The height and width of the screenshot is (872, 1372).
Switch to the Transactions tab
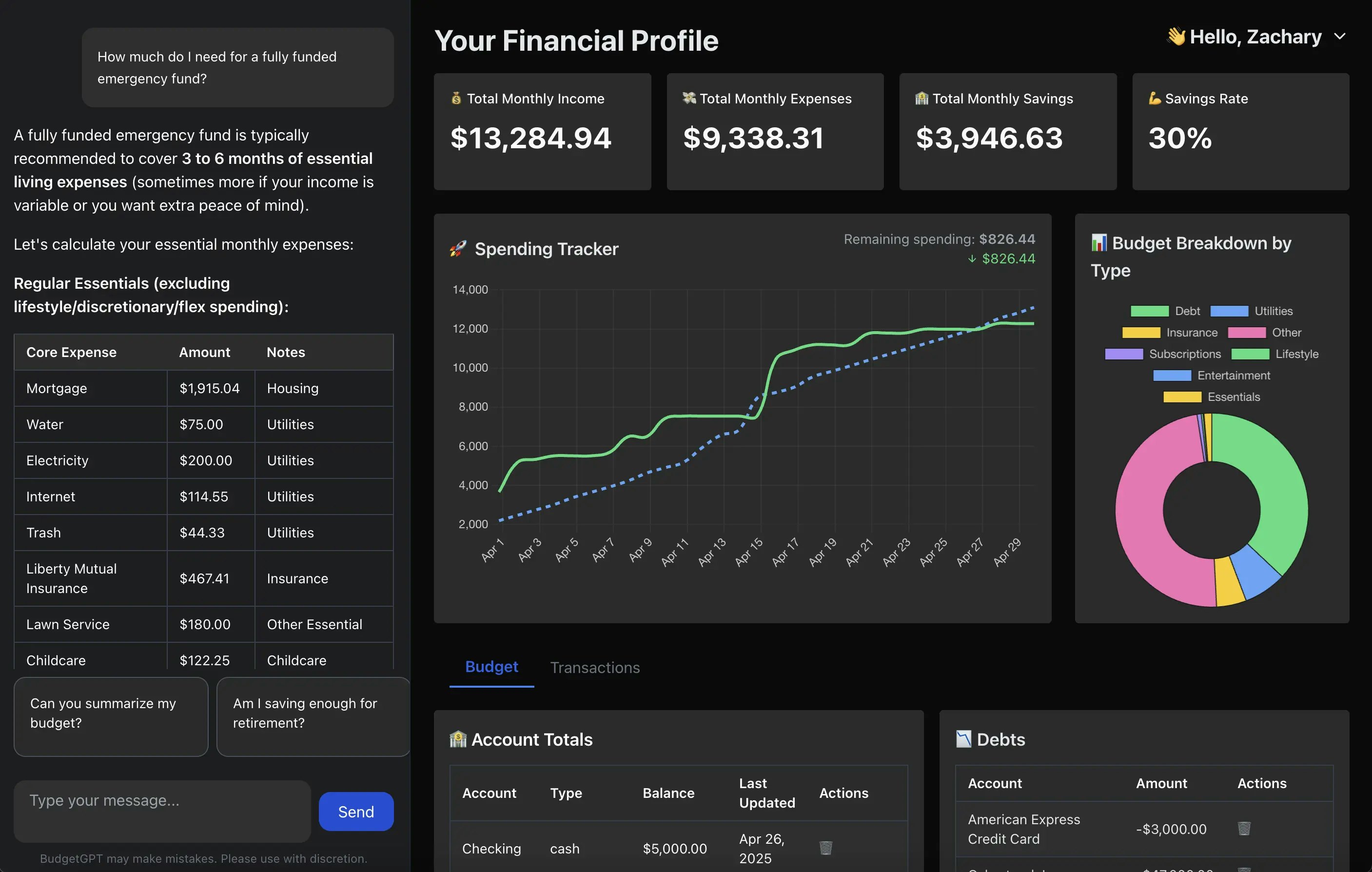[x=595, y=667]
